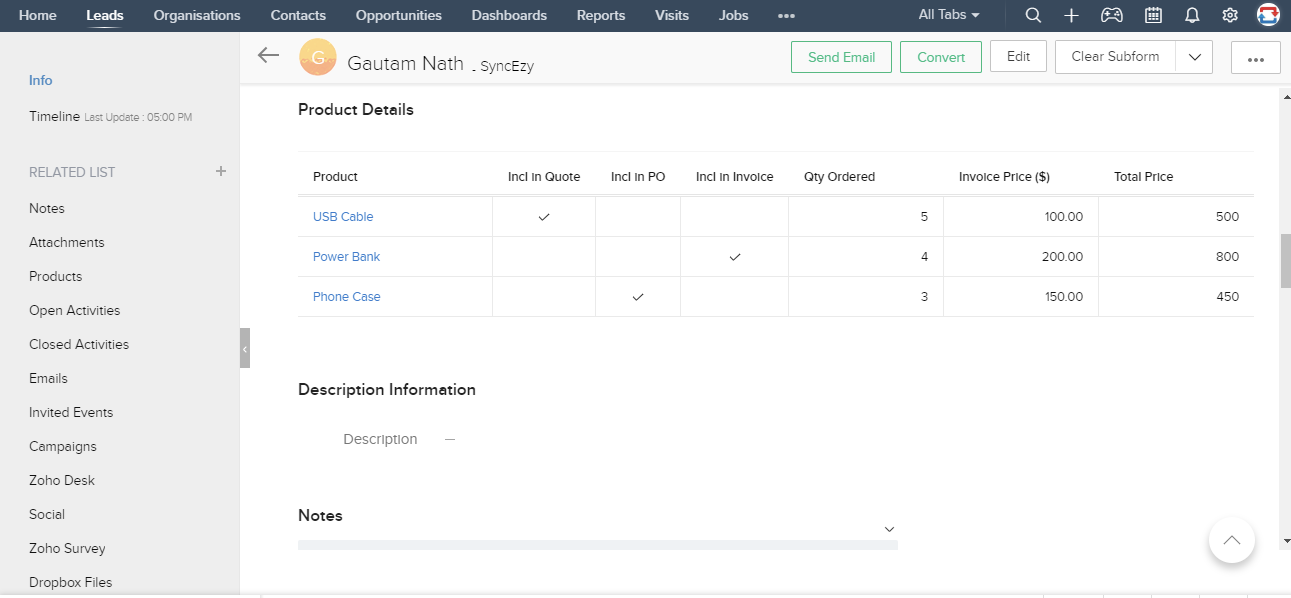Click the plus quick-create icon in top bar
This screenshot has width=1291, height=598.
1071,15
